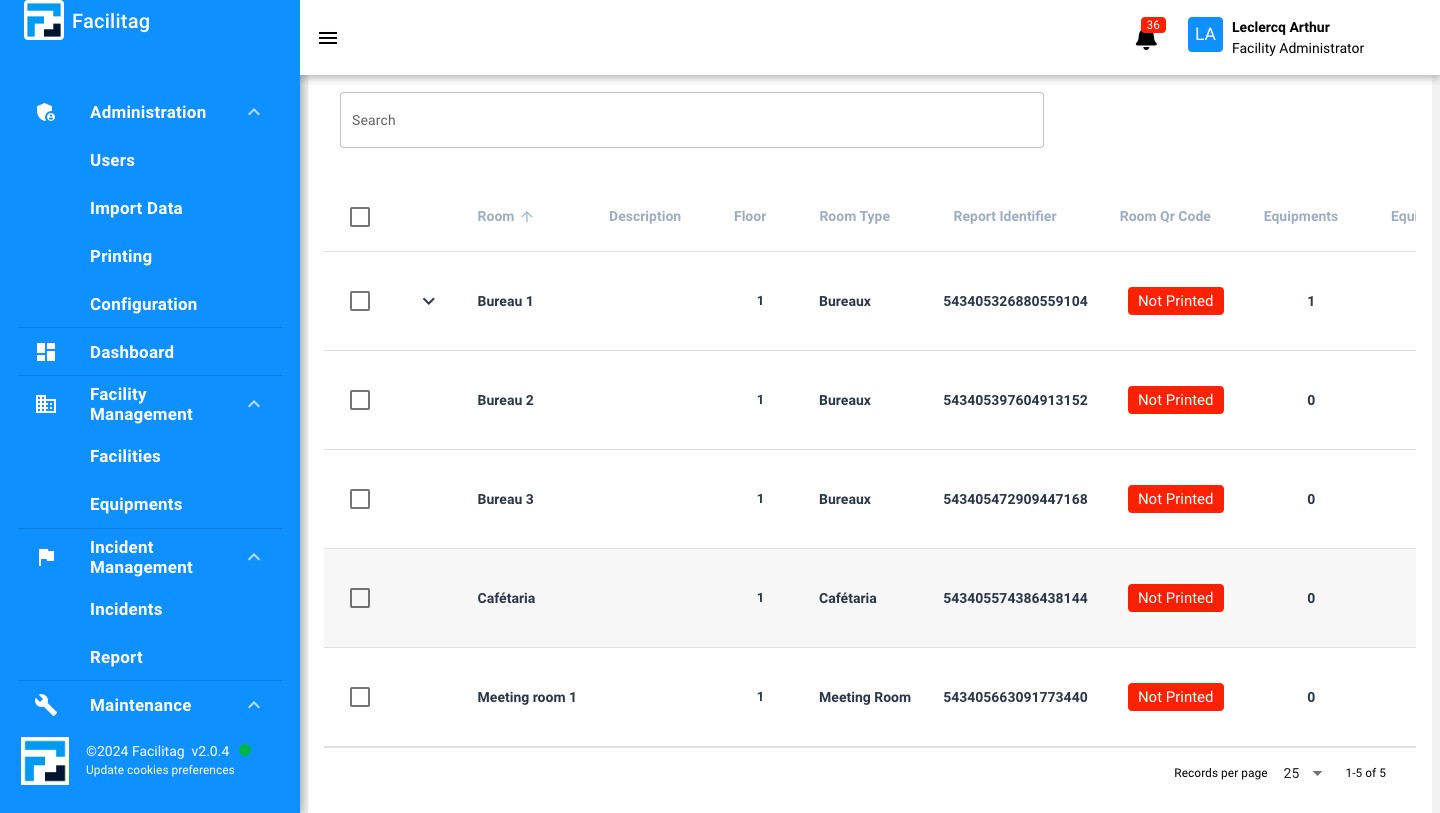Open Users under Administration

coord(112,160)
